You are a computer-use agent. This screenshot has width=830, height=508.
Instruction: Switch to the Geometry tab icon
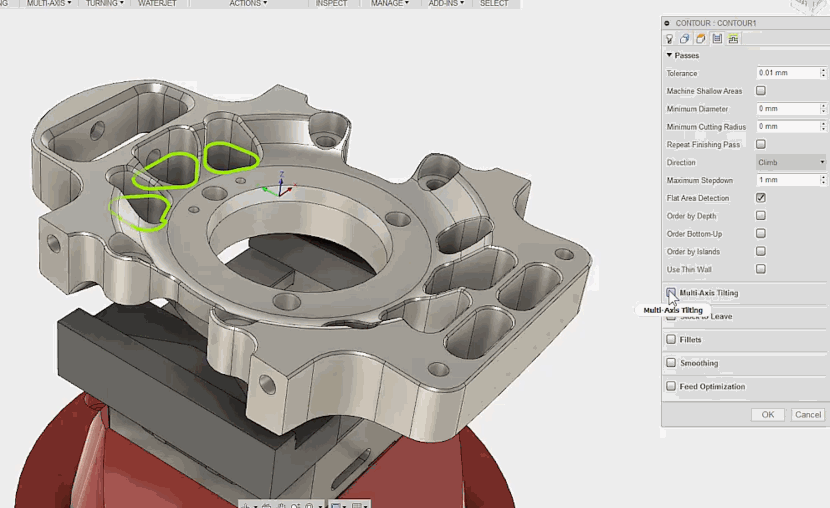click(x=685, y=39)
